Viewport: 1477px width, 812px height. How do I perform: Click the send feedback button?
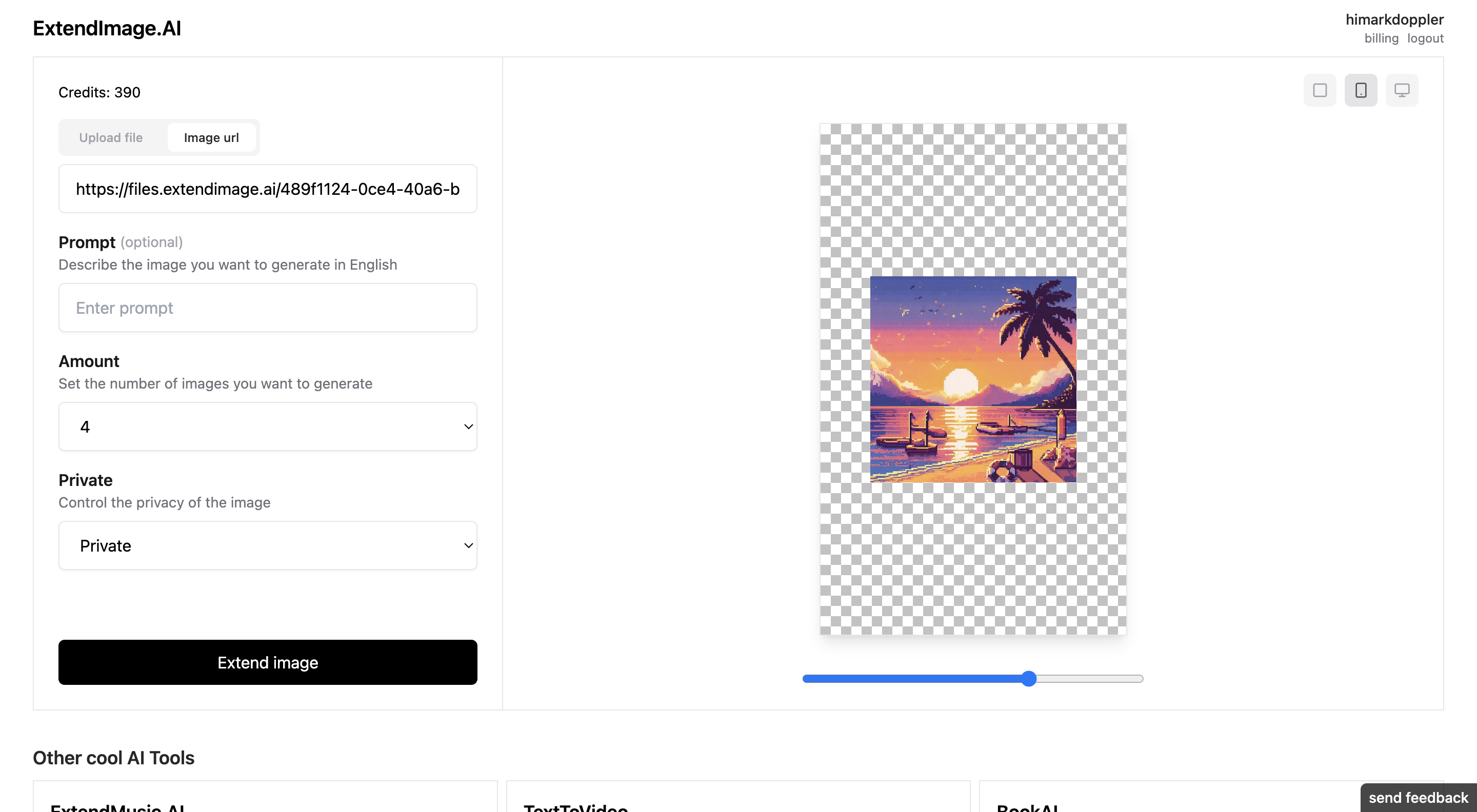pos(1418,798)
